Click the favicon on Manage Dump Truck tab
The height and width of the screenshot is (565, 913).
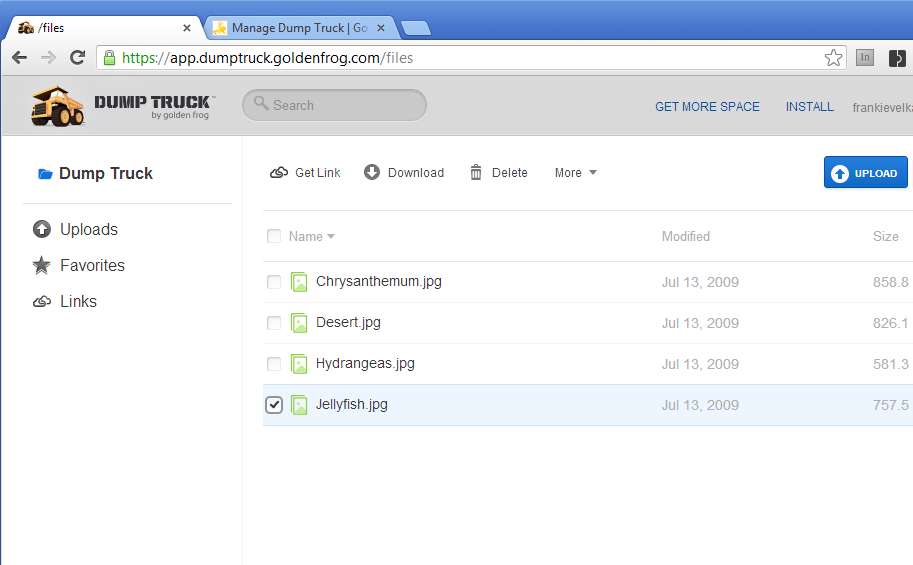[220, 27]
